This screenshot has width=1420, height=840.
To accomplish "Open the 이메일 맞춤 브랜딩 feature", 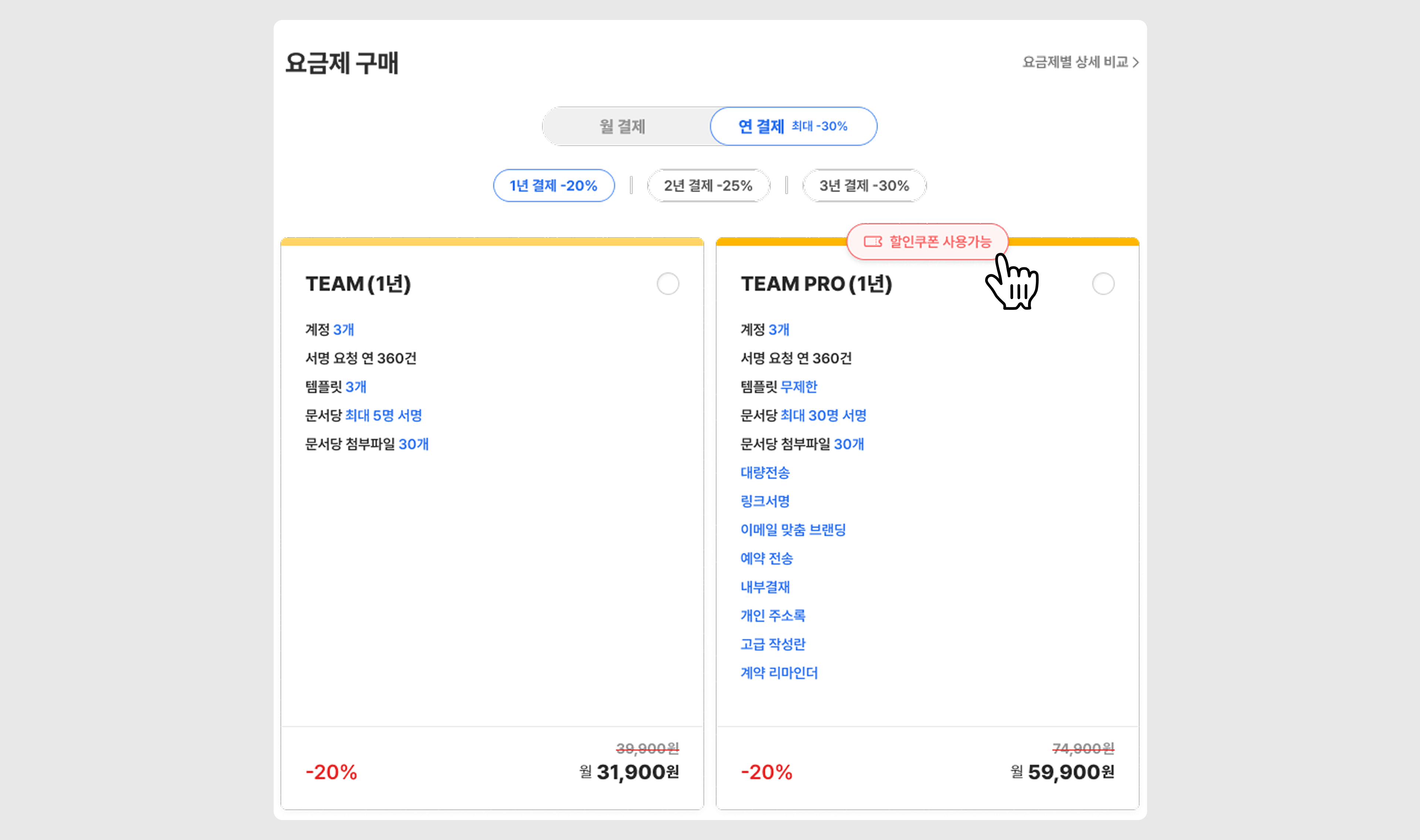I will coord(793,530).
